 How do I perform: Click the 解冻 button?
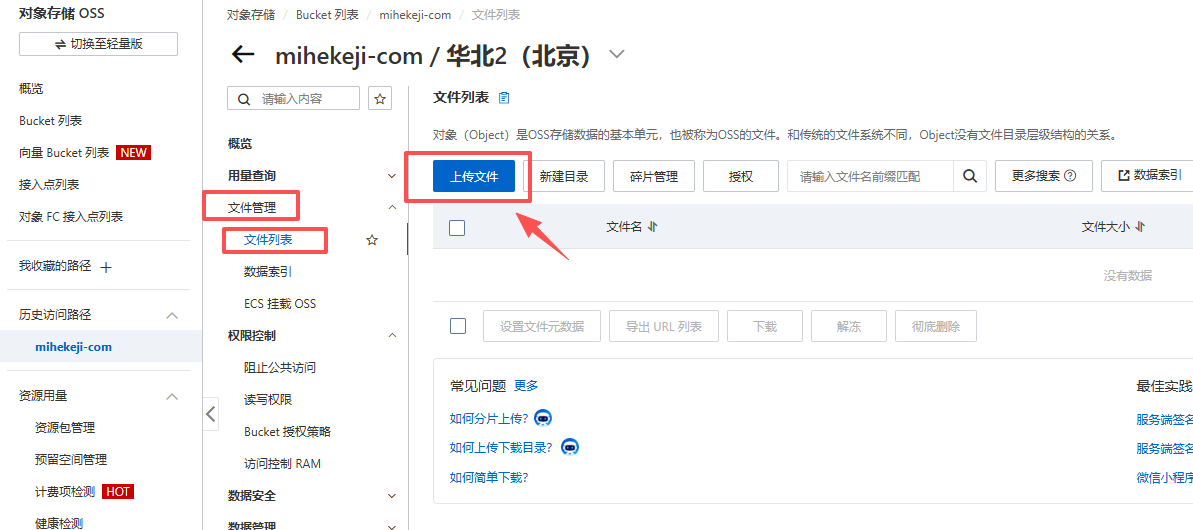848,326
